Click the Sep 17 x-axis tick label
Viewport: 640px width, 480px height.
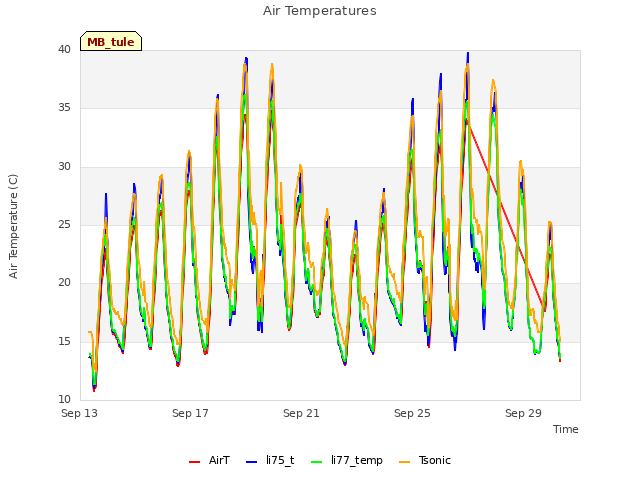190,413
